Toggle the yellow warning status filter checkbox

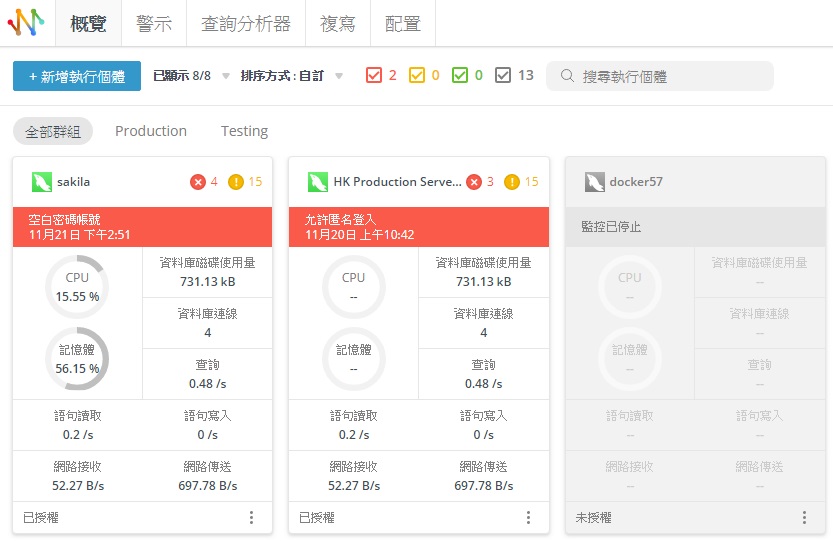pos(417,75)
